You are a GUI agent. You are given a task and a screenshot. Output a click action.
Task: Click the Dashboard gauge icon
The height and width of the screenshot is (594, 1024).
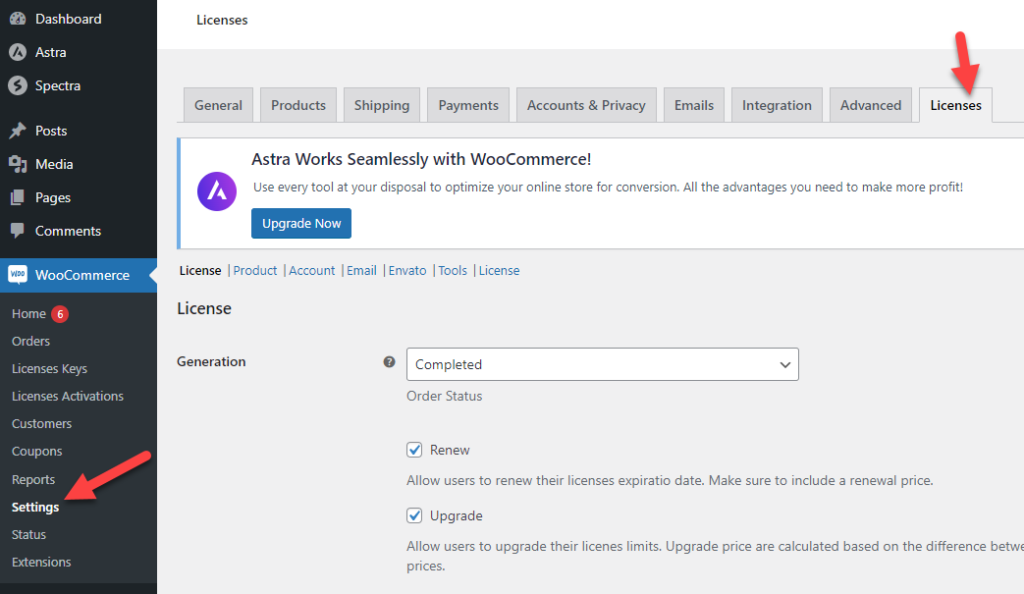(x=18, y=19)
